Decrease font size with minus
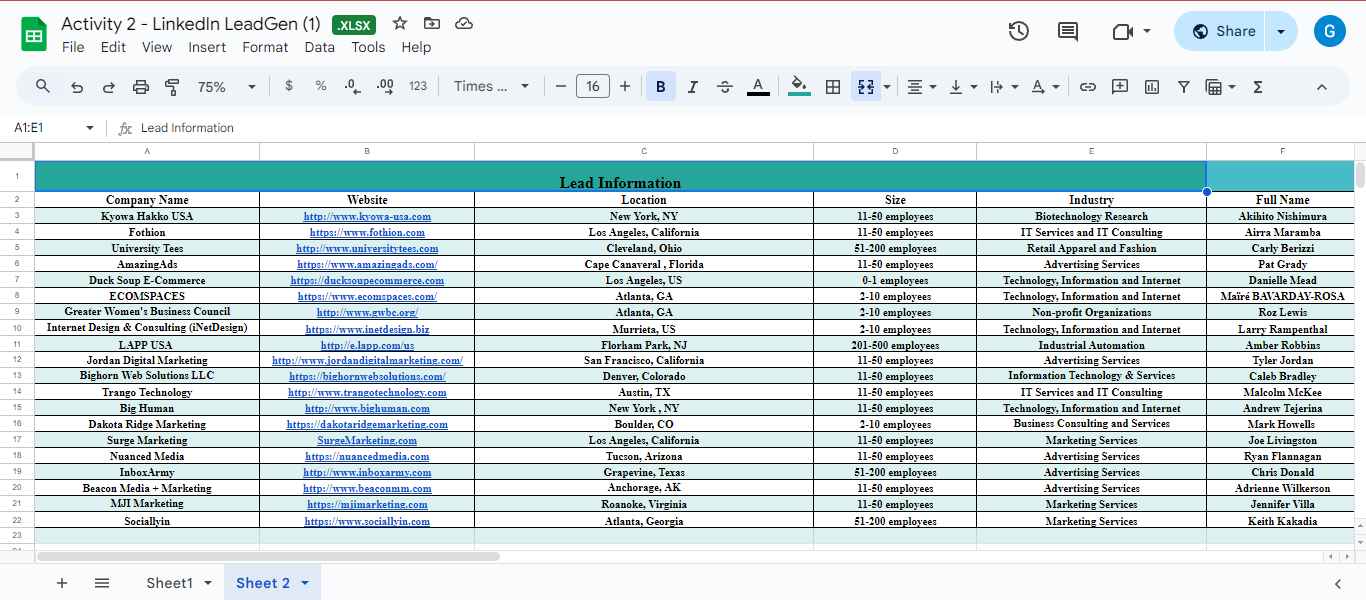Screen dimensions: 1366x600 (x=561, y=87)
